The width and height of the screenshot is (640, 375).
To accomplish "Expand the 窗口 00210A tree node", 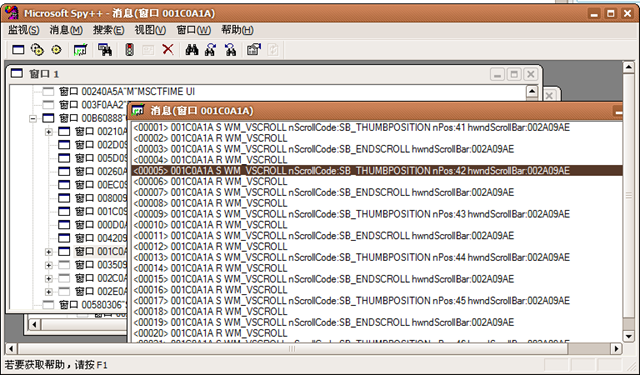I will [49, 132].
